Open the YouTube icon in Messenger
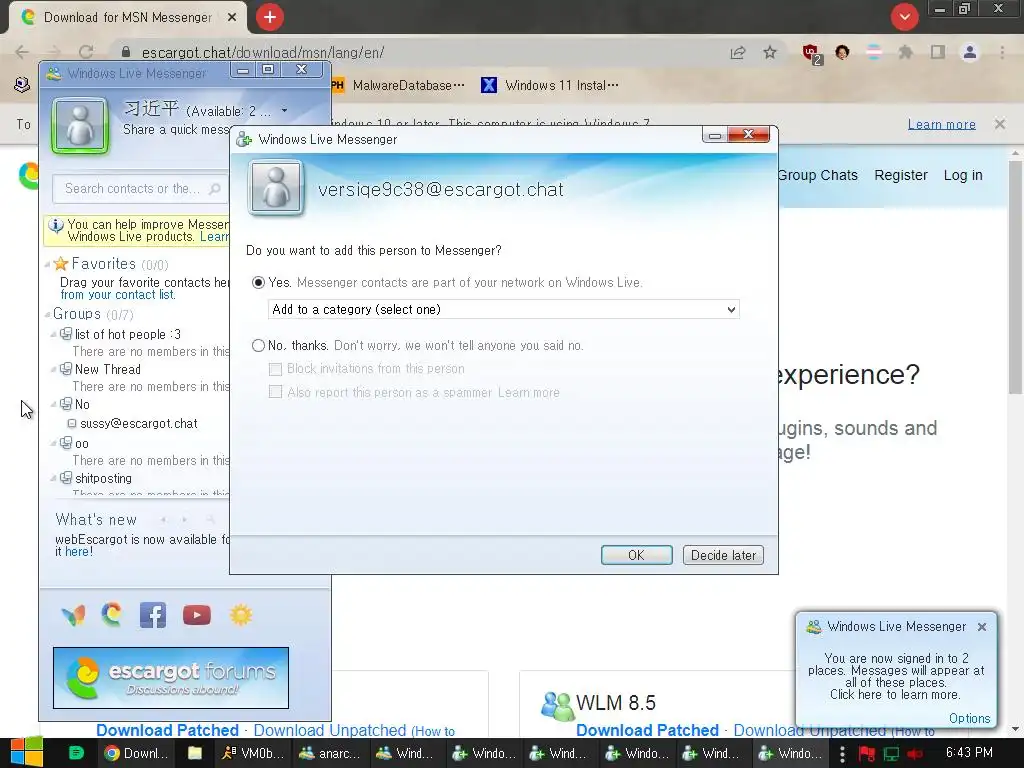 [197, 615]
